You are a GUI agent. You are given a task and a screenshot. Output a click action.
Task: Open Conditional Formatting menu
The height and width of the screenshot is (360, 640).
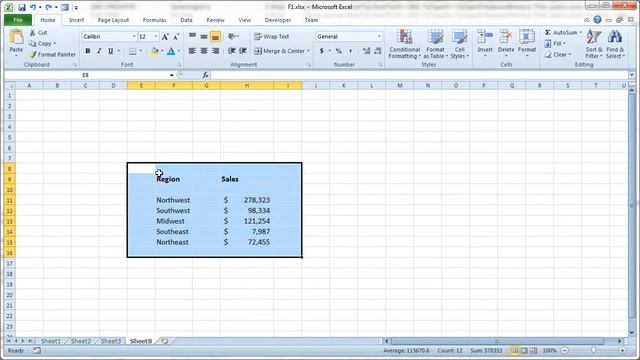[404, 44]
